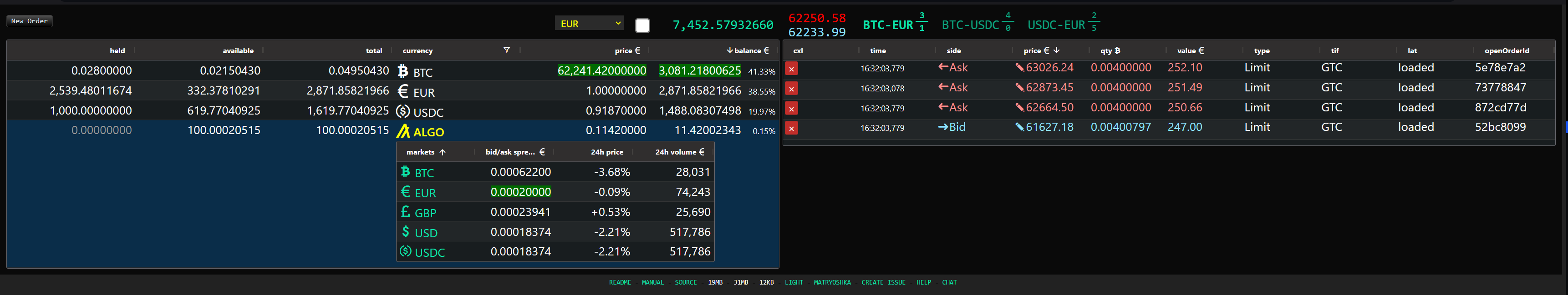Switch to the BTC-USDC market tab
This screenshot has height=295, width=1568.
[970, 25]
